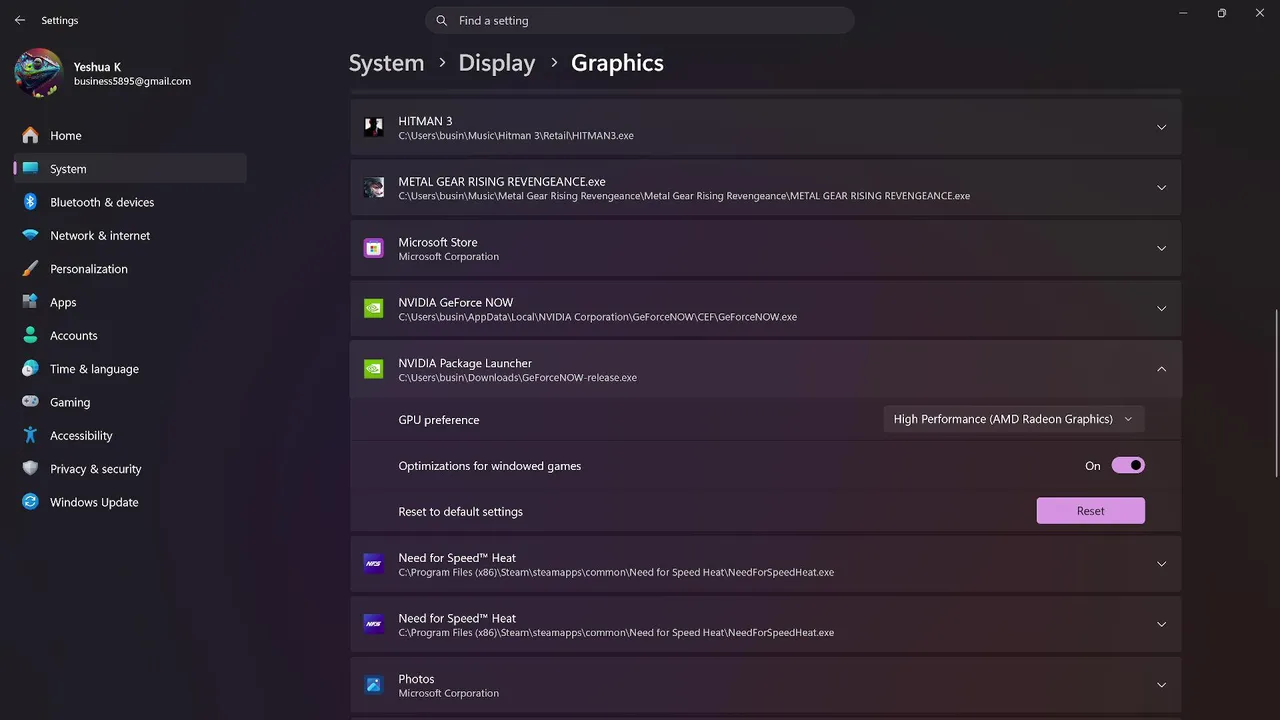This screenshot has width=1280, height=720.
Task: Go back to System breadcrumb
Action: (x=386, y=63)
